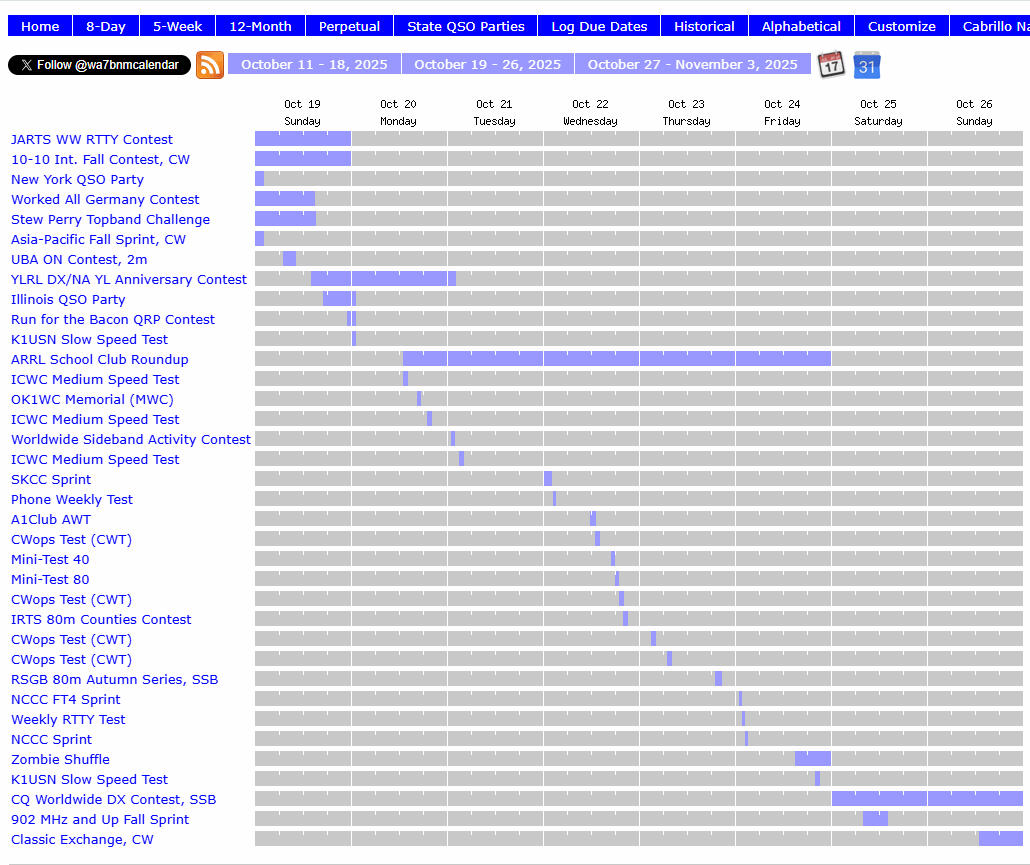Viewport: 1030px width, 865px height.
Task: Click the orange RSS feed icon
Action: pyautogui.click(x=210, y=65)
